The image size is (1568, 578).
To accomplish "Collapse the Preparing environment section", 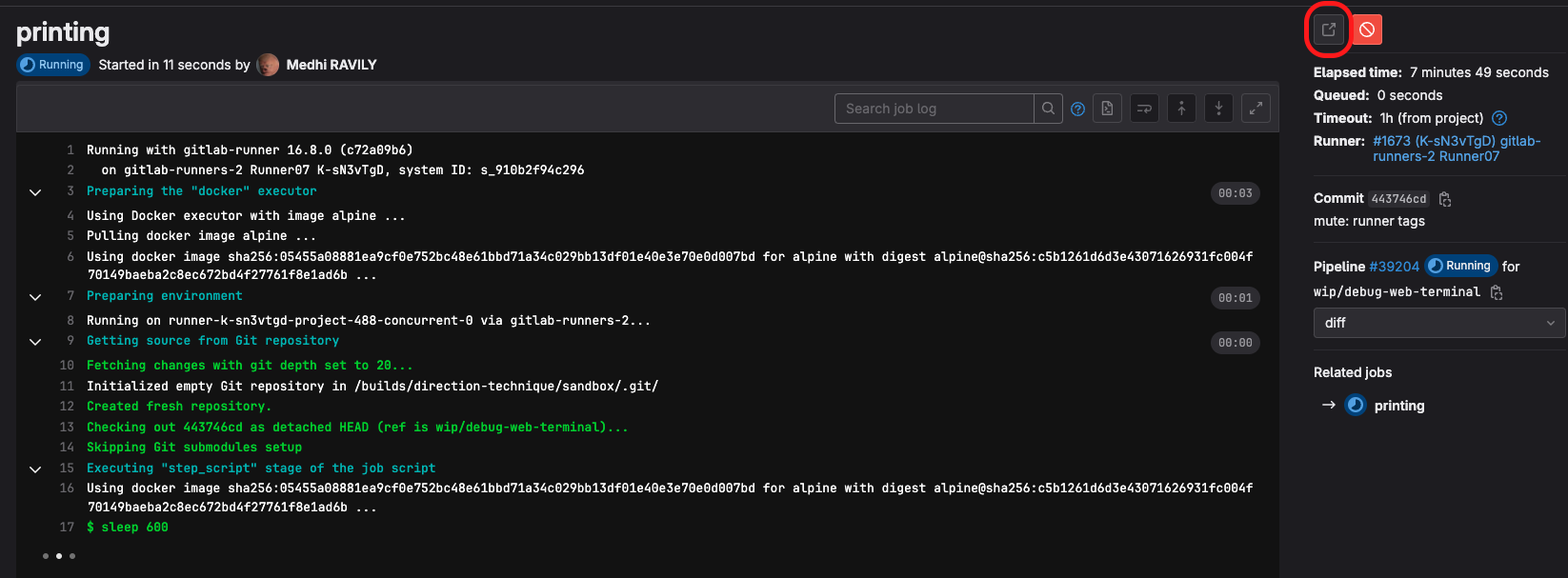I will tap(35, 297).
